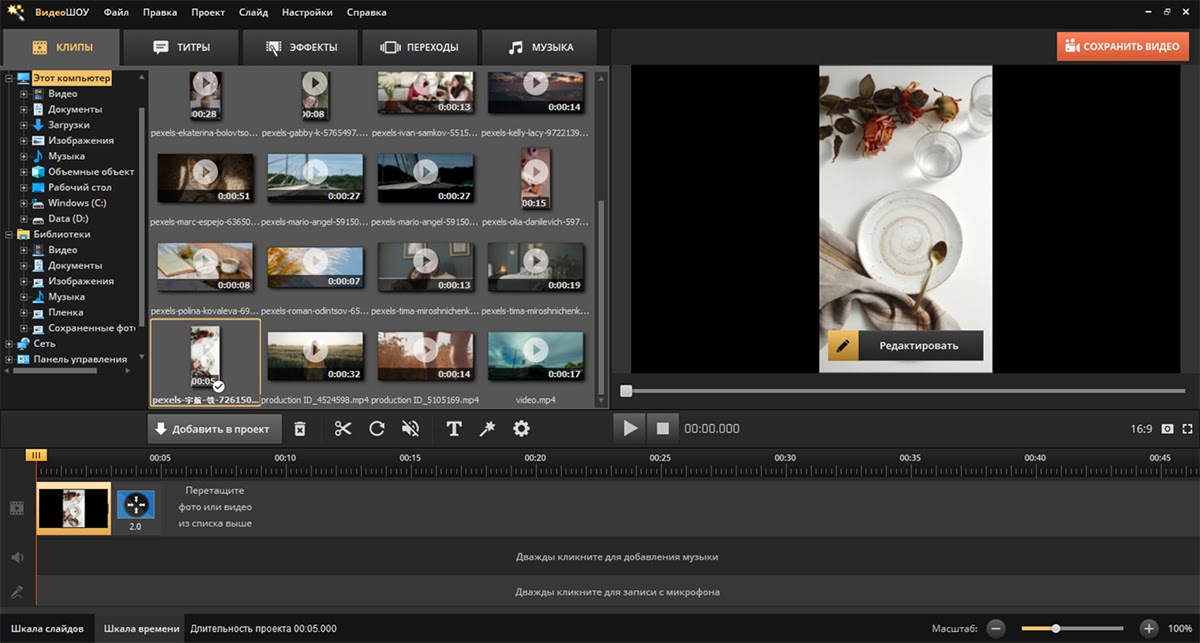The width and height of the screenshot is (1200, 643).
Task: Select the pexels-kelly-lacy clip thumbnail
Action: [x=535, y=93]
